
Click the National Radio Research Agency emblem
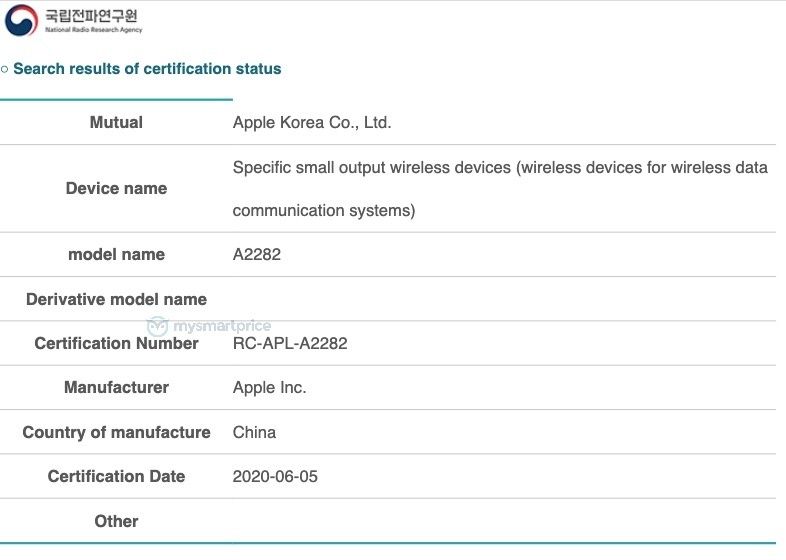point(21,20)
